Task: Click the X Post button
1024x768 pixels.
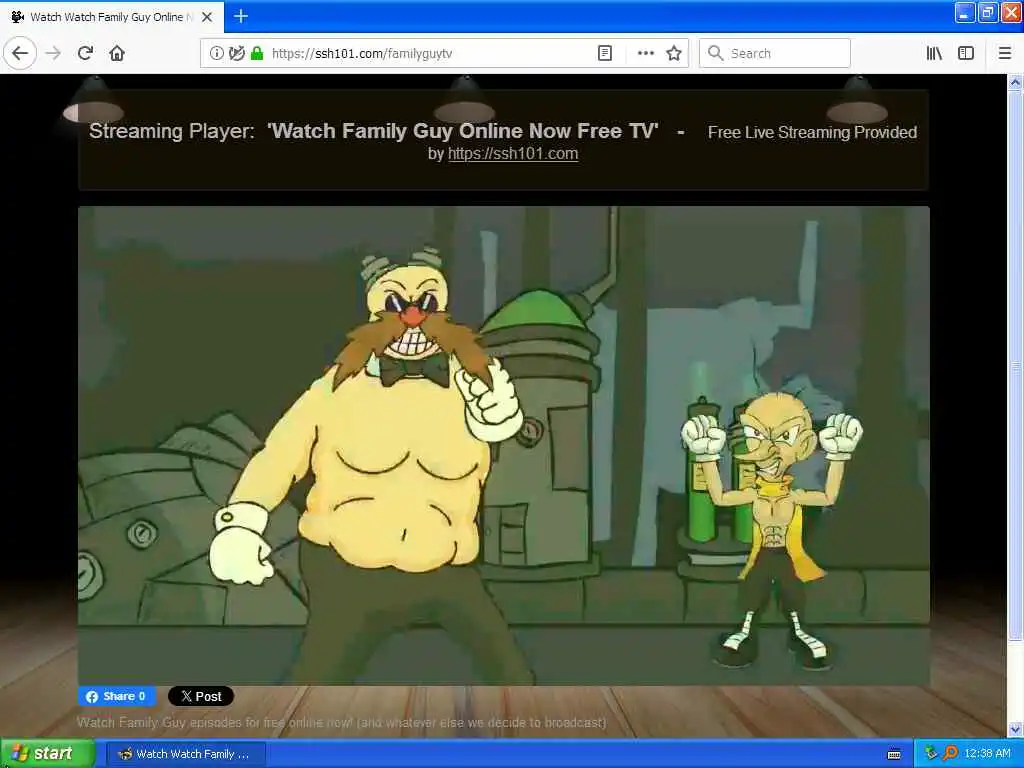Action: click(x=200, y=696)
